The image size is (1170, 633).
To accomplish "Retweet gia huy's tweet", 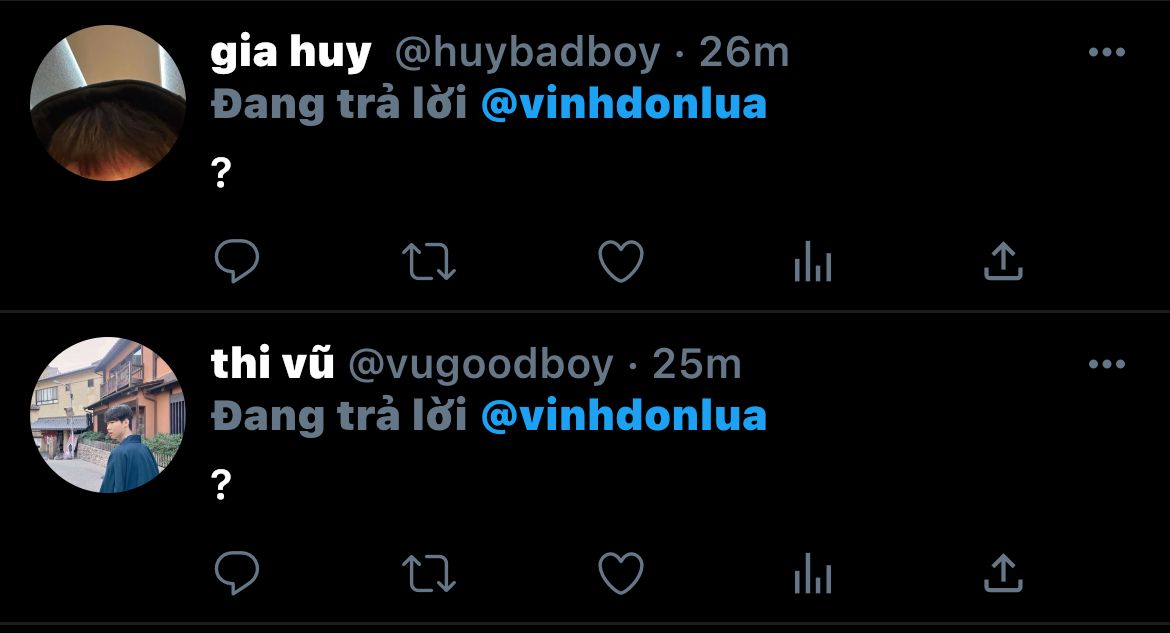I will pos(428,262).
